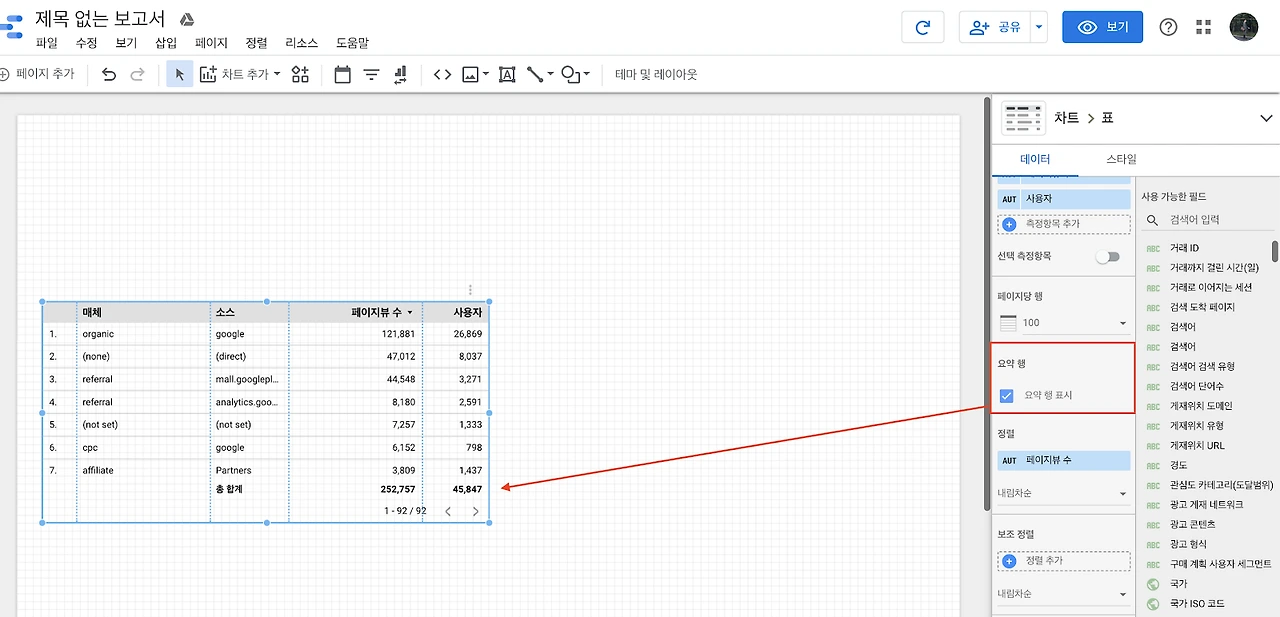Click 페이지 추가 in the toolbar
Viewport: 1280px width, 617px height.
37,74
